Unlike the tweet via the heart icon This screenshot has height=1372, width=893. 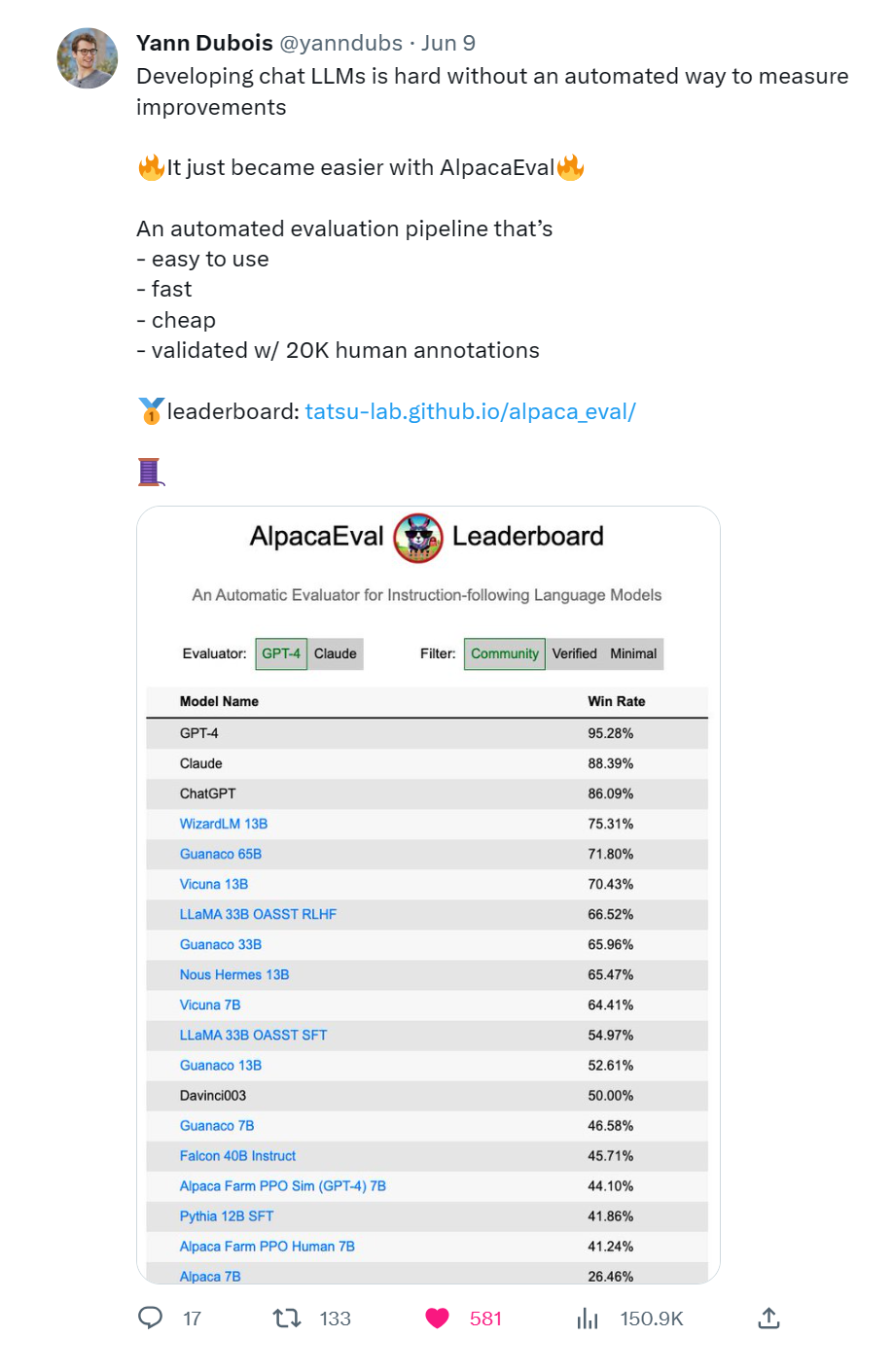tap(437, 1319)
